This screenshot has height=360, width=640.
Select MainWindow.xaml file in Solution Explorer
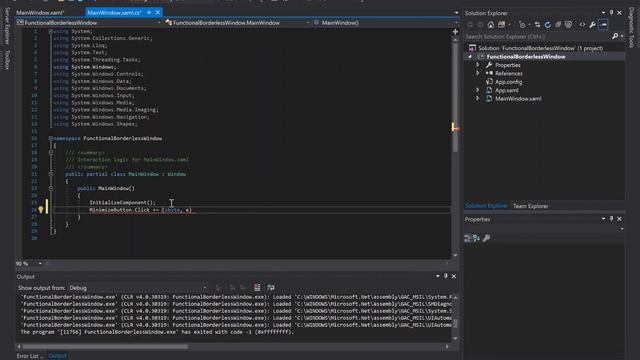coord(518,98)
